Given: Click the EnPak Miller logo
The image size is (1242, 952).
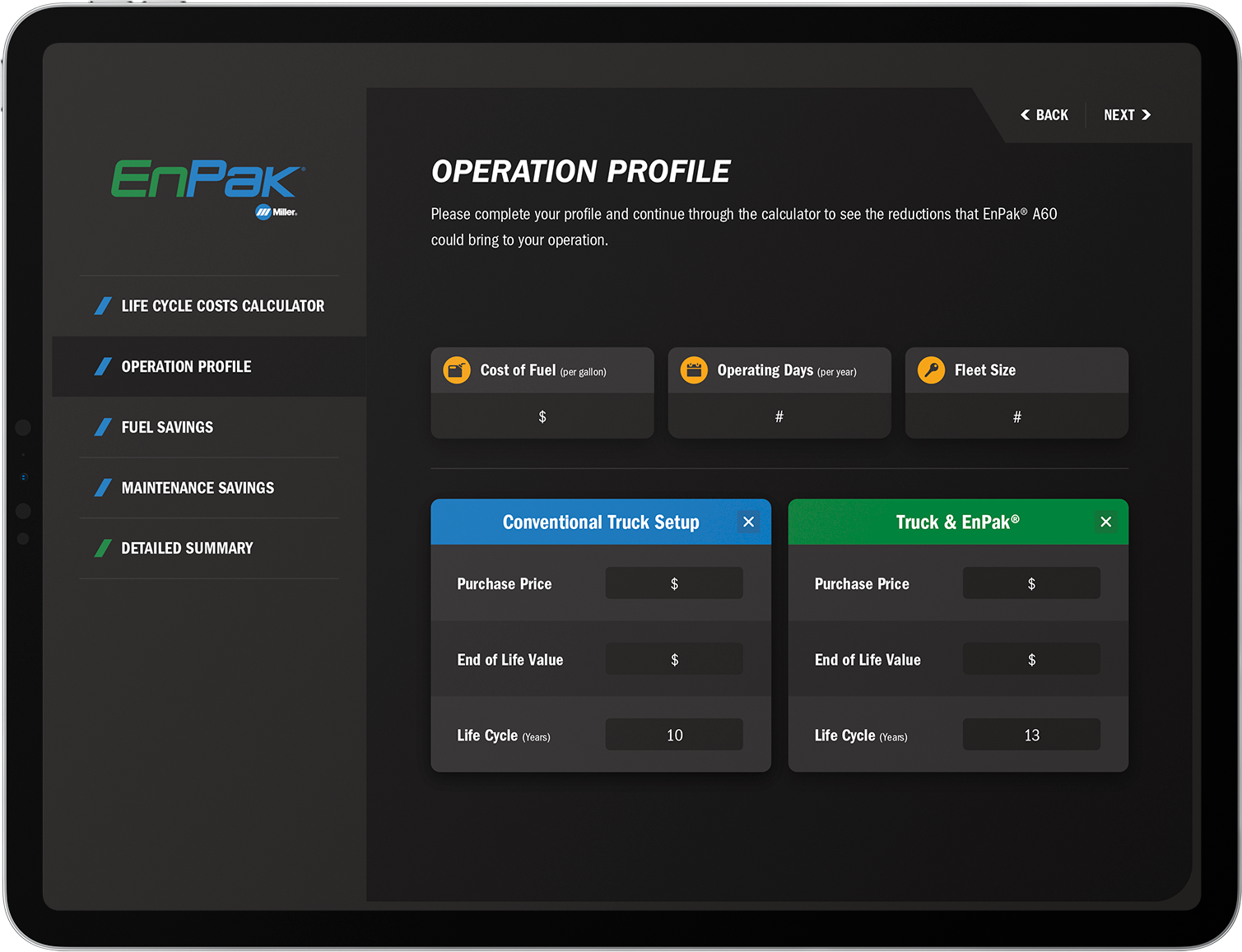Looking at the screenshot, I should [x=208, y=188].
